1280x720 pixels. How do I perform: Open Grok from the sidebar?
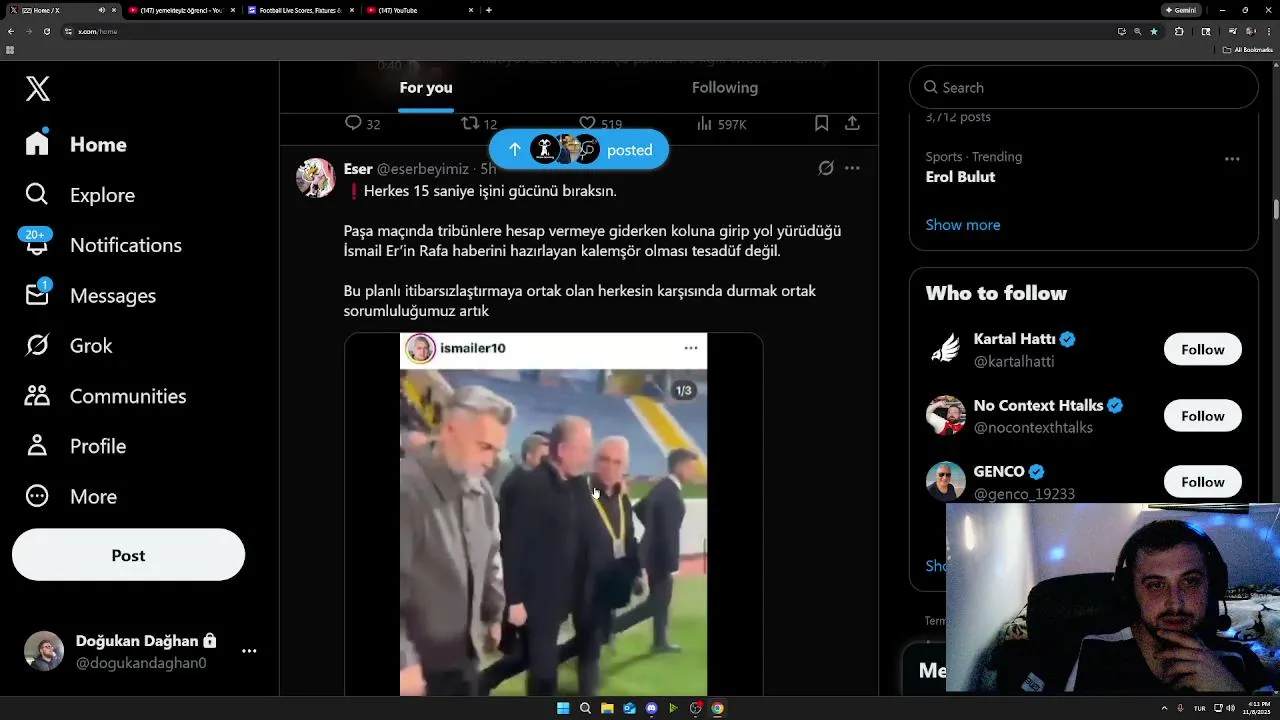(68, 345)
